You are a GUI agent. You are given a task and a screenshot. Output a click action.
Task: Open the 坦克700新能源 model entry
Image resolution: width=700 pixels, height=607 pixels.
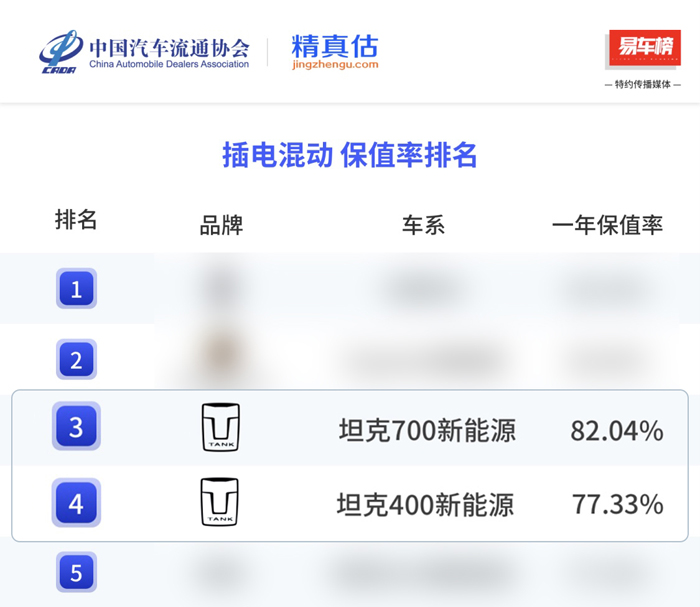pos(427,431)
